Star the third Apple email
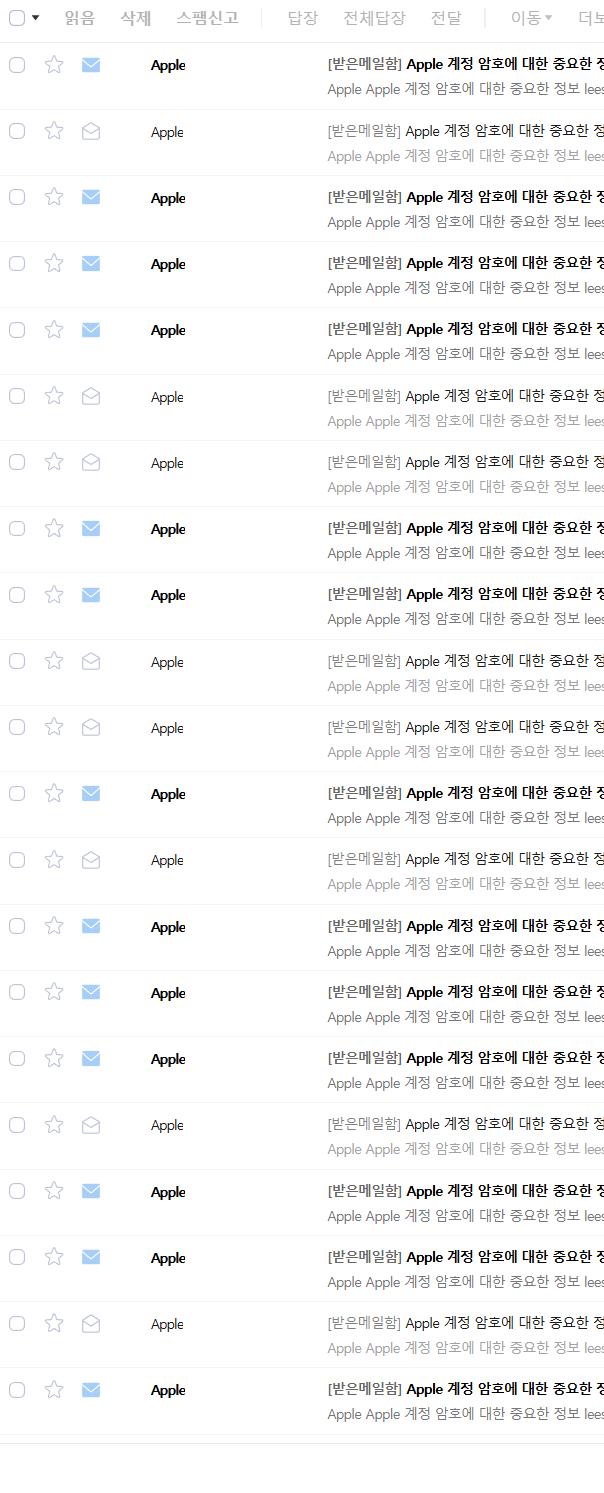This screenshot has width=604, height=1493. pos(54,197)
